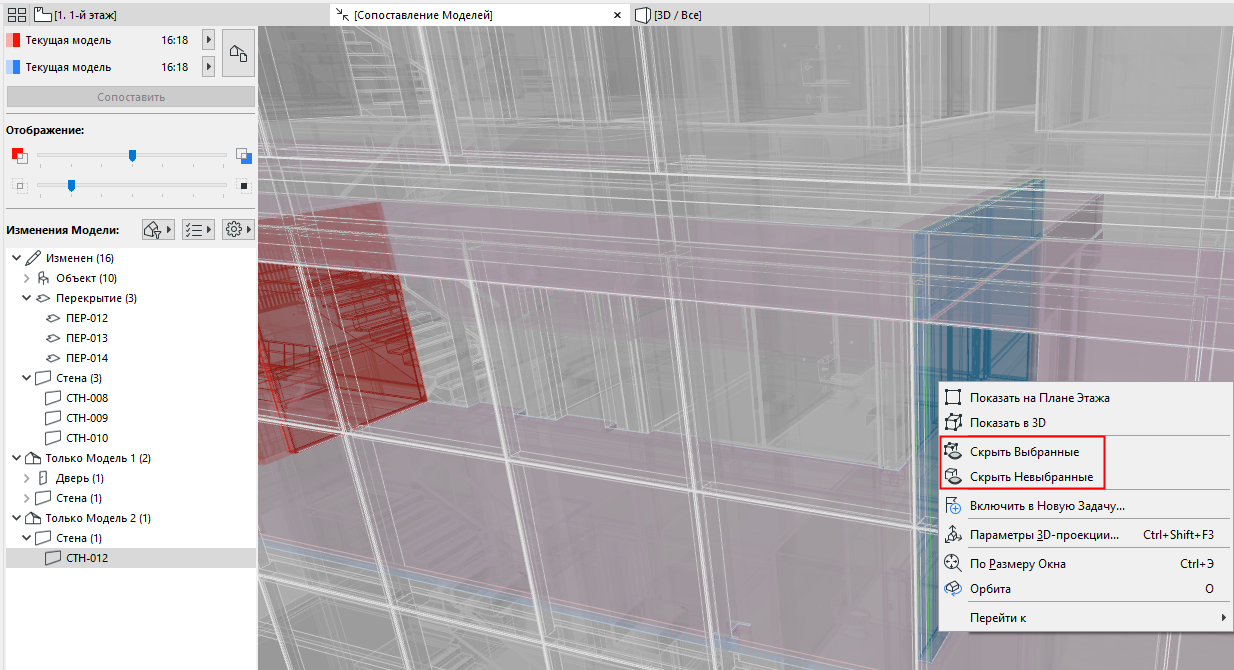1234x670 pixels.
Task: Choose Показать на Плане Этажа
Action: [1086, 397]
